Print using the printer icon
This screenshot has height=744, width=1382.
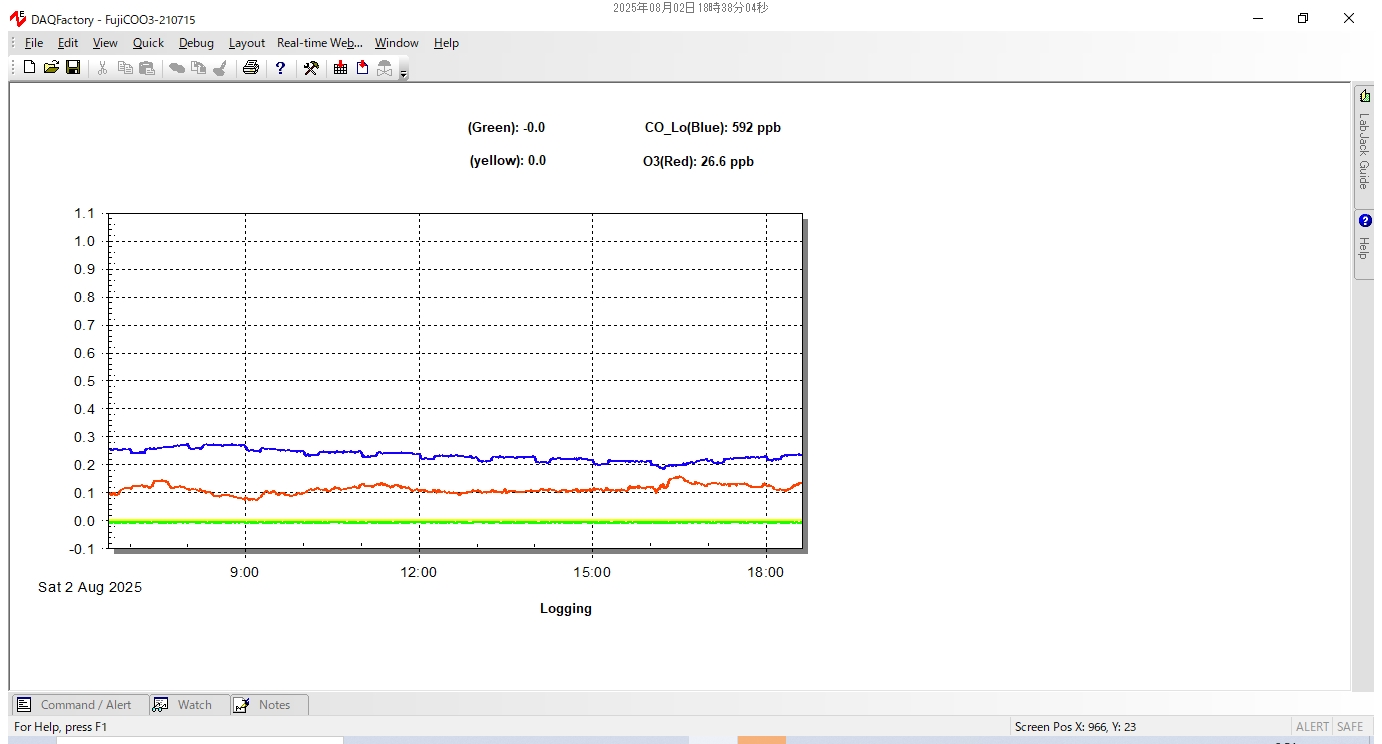[x=251, y=67]
